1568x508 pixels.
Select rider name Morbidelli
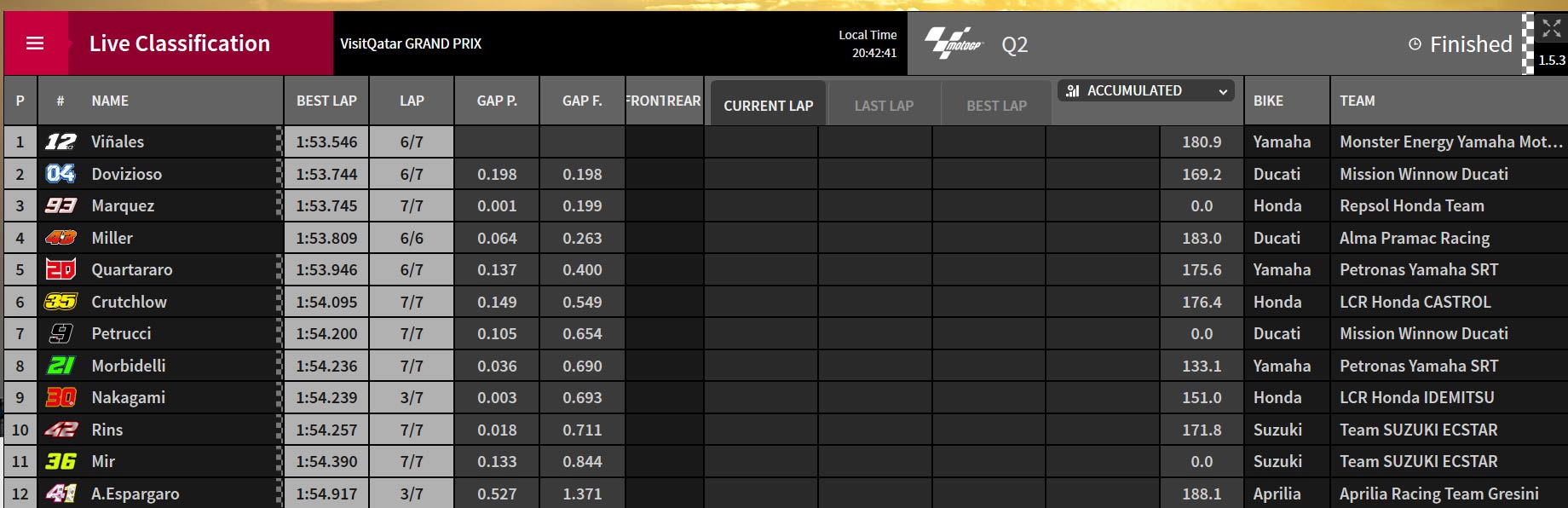[129, 366]
